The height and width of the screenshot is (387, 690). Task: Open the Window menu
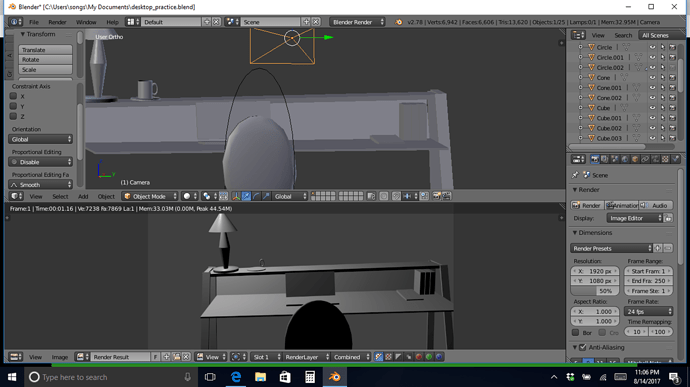86,22
